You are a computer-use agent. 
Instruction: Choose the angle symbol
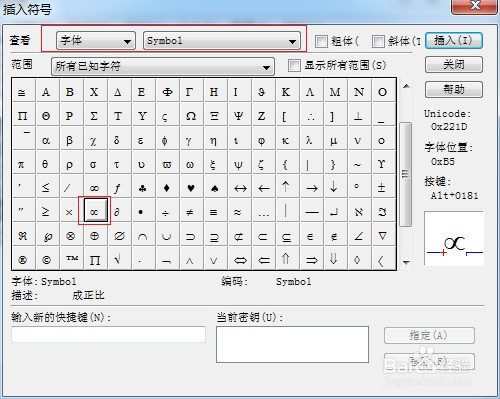[x=358, y=236]
